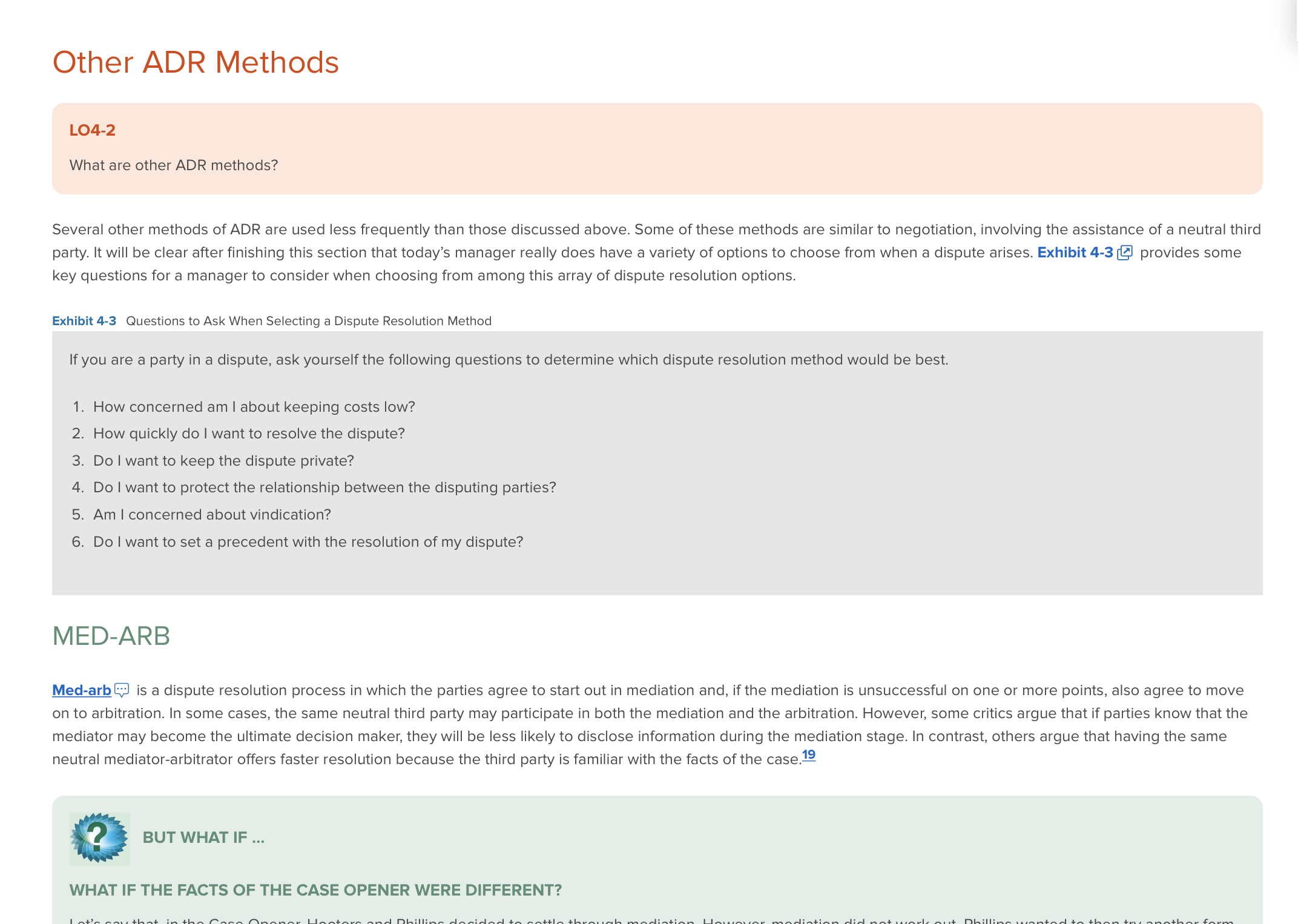
Task: Click the Med-arb definition speech bubble icon
Action: 122,690
